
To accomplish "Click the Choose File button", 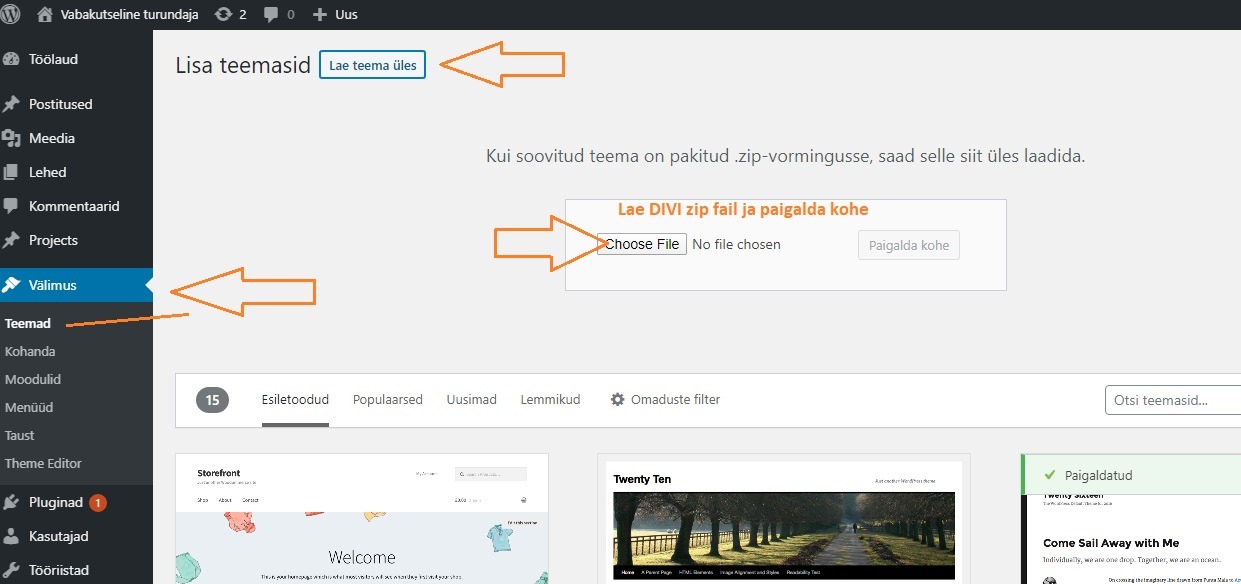I will click(642, 244).
